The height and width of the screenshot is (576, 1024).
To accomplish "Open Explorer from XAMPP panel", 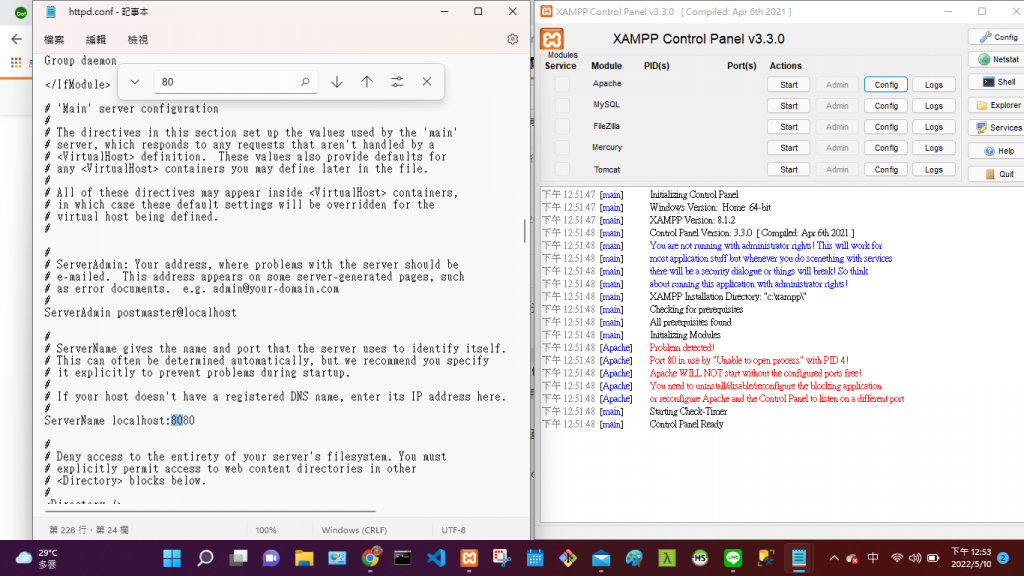I will 997,105.
